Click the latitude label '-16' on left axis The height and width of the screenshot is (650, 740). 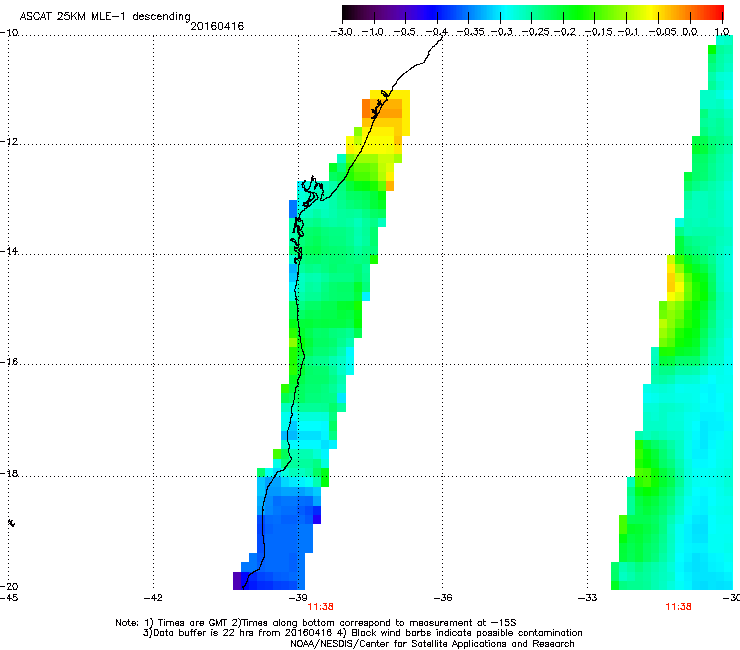click(x=9, y=362)
